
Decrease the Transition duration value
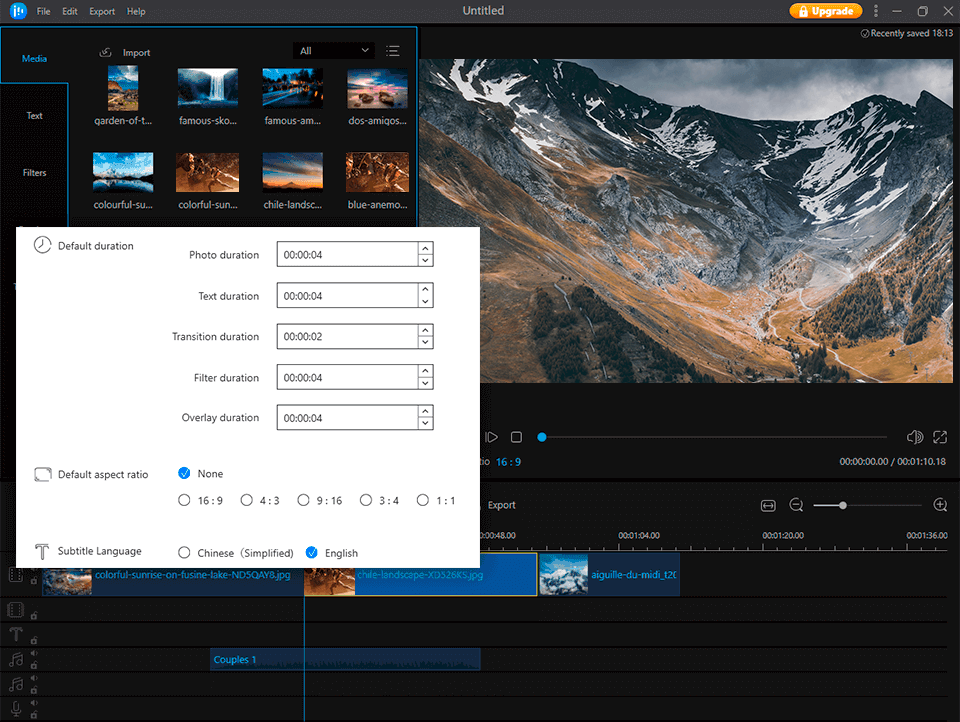pos(425,343)
